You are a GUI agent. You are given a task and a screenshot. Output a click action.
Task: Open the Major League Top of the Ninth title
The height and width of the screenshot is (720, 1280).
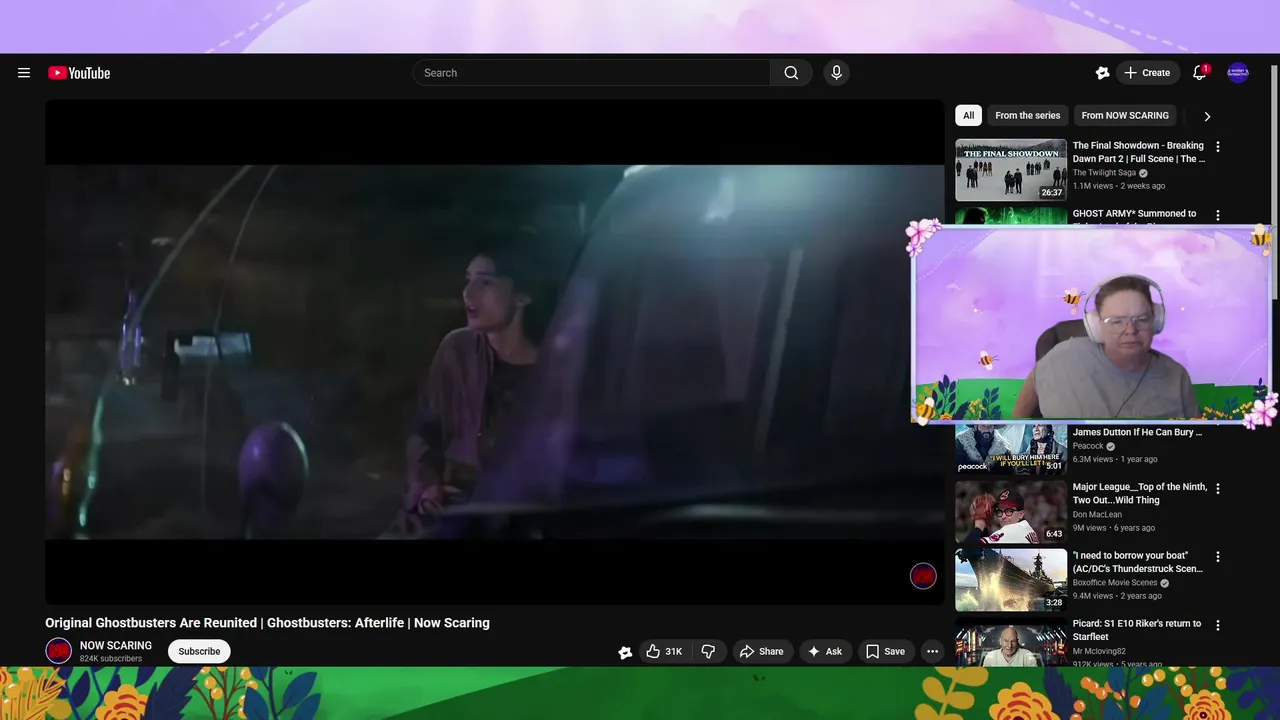click(1140, 494)
